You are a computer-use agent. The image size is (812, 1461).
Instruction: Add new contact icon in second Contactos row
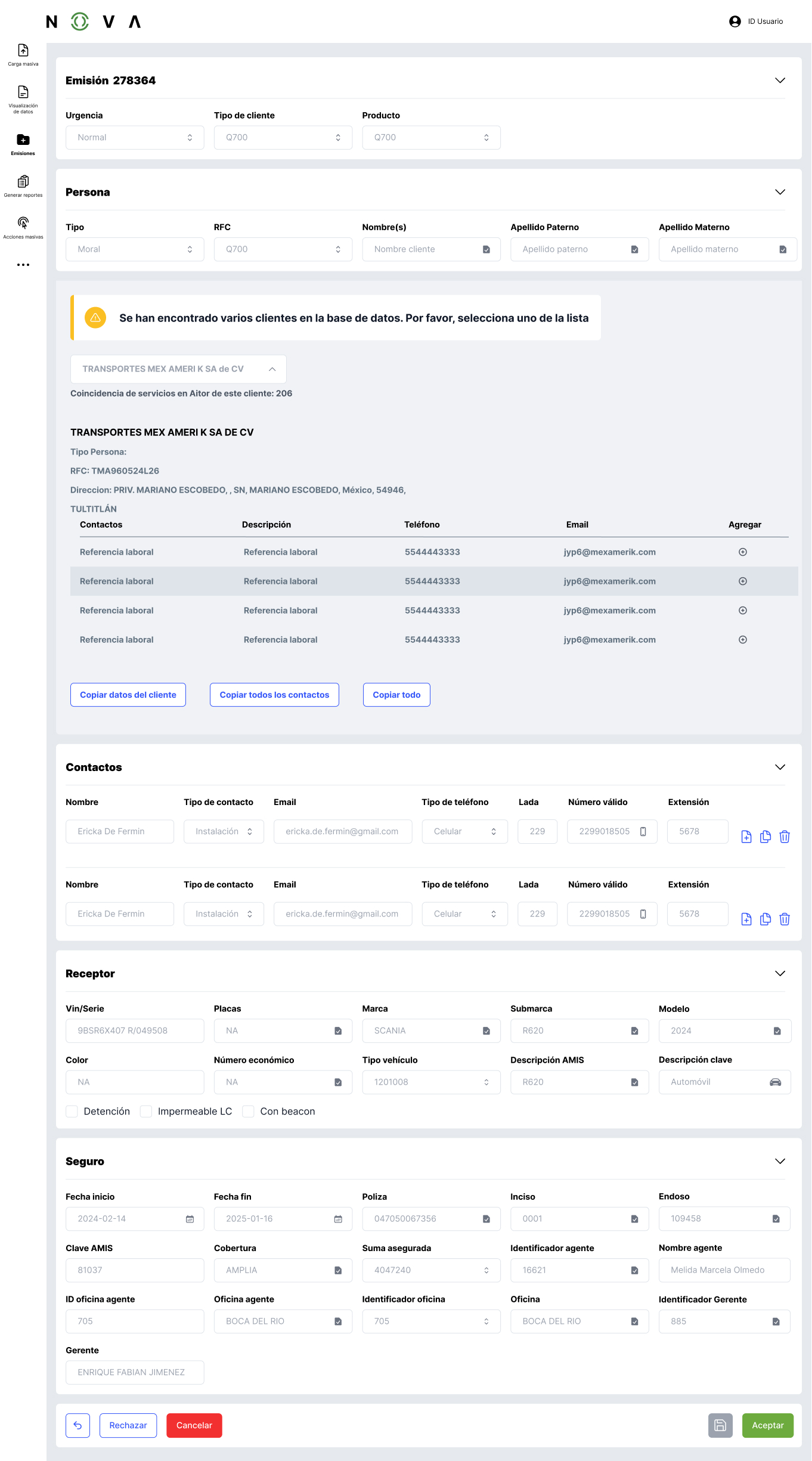tap(746, 919)
